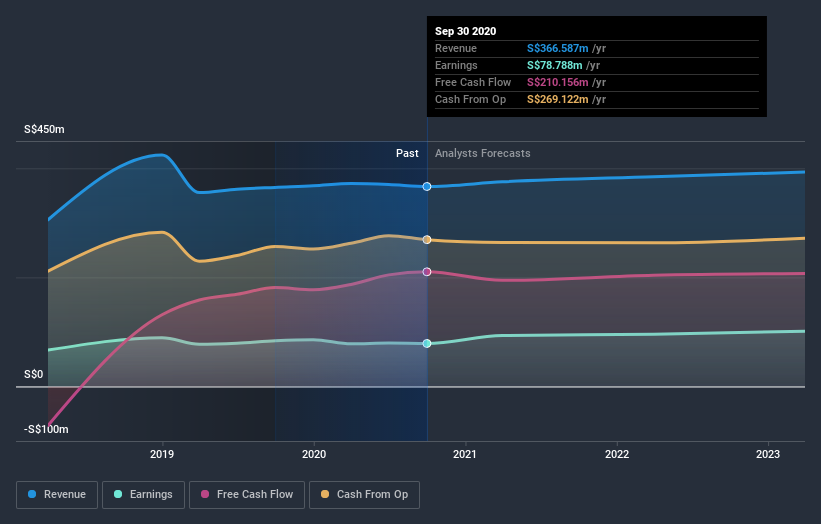Click the Earnings row label in tooltip

pyautogui.click(x=456, y=65)
